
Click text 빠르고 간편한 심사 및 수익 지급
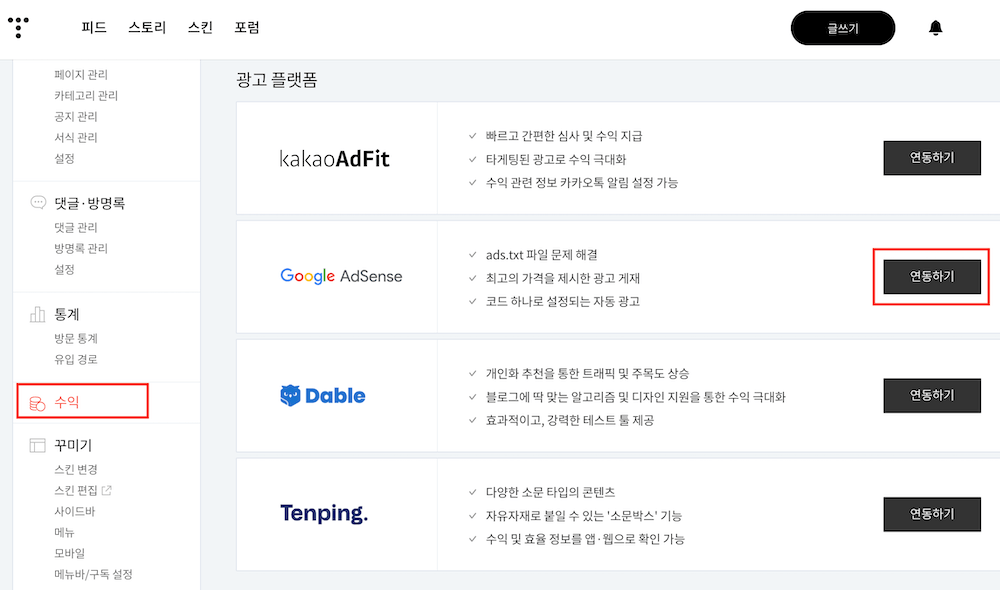(x=564, y=136)
